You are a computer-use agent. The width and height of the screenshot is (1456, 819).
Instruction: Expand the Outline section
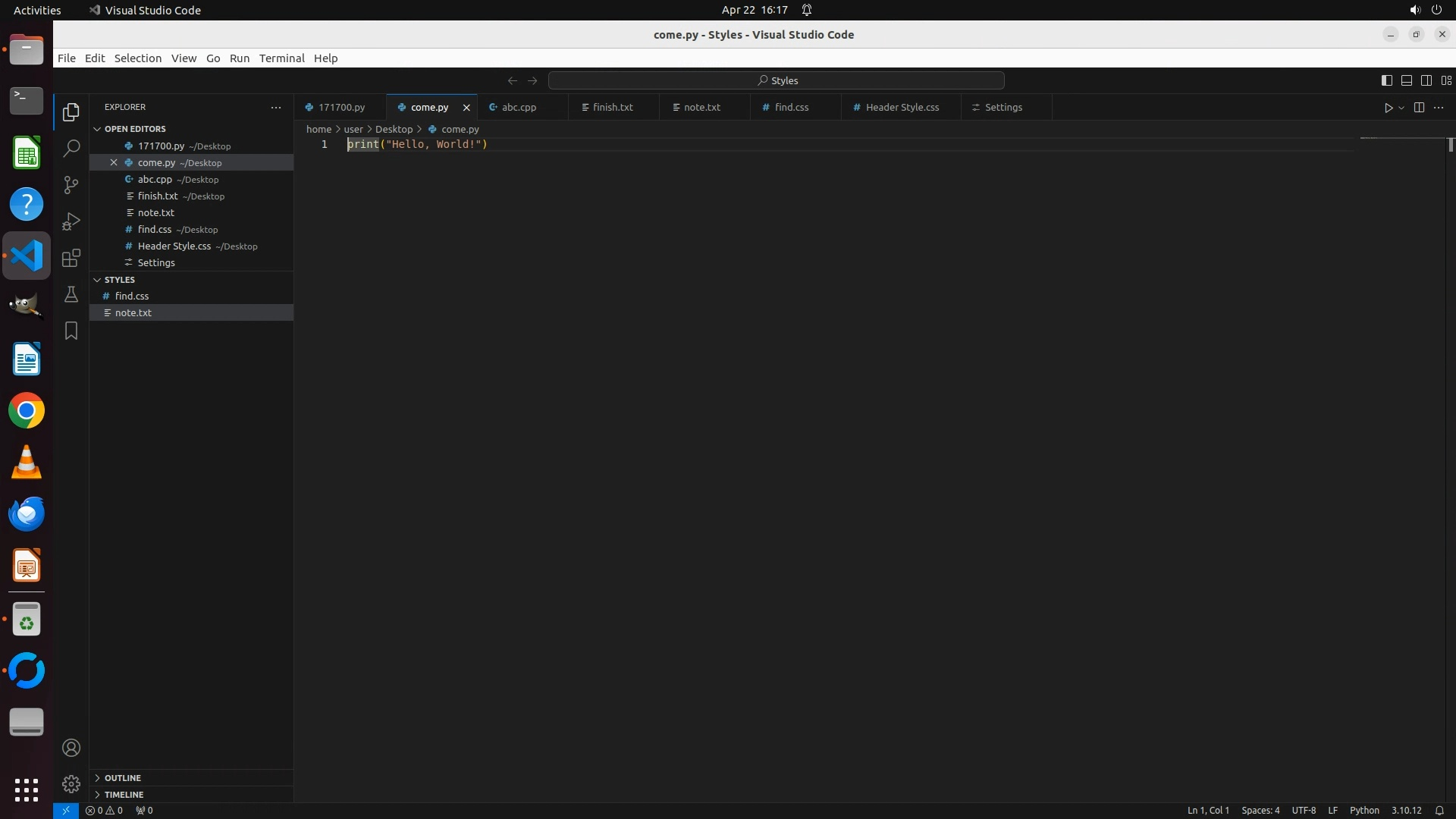pyautogui.click(x=122, y=778)
